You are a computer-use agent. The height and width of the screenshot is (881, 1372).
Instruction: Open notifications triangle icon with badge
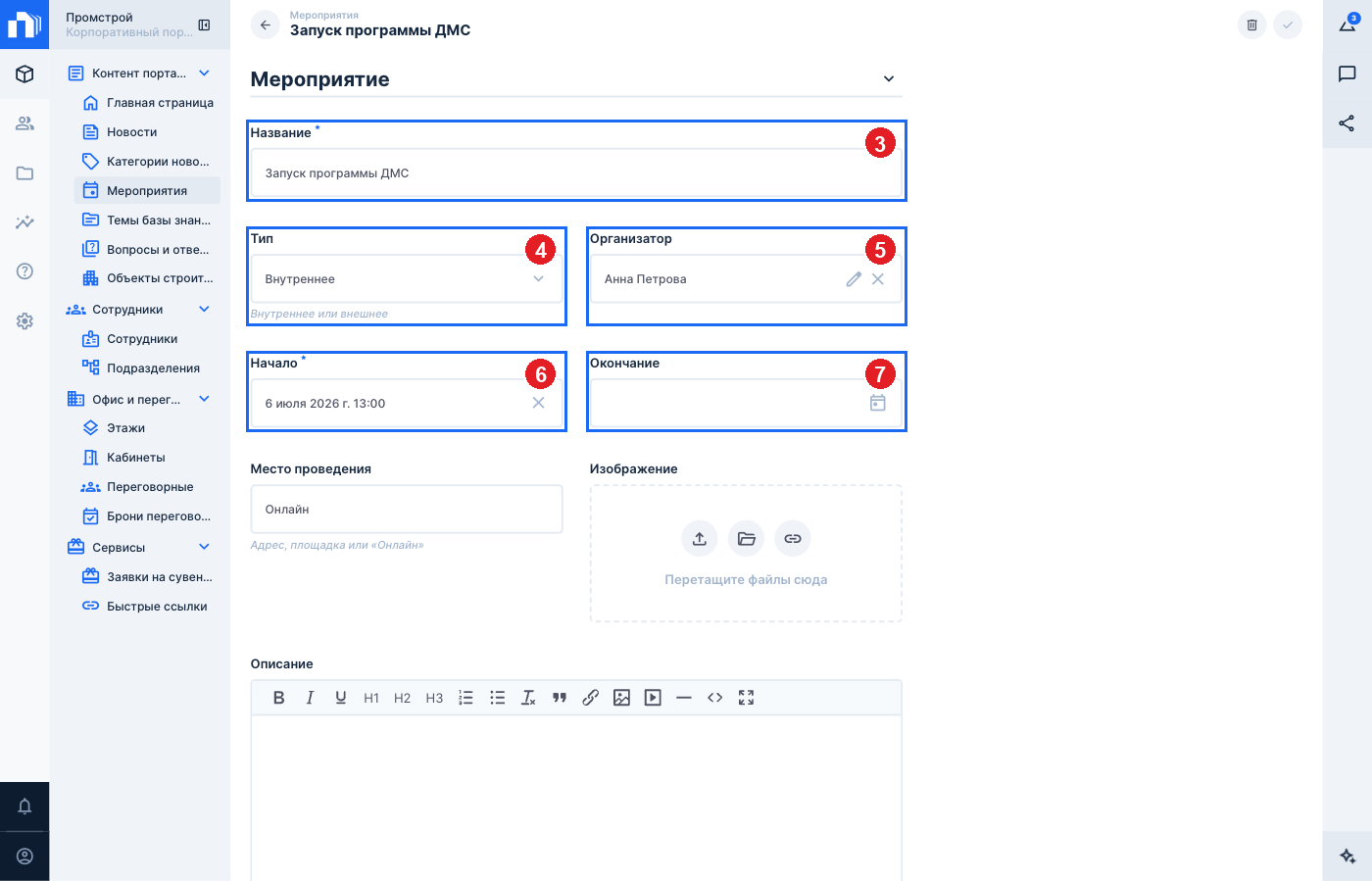point(1347,24)
